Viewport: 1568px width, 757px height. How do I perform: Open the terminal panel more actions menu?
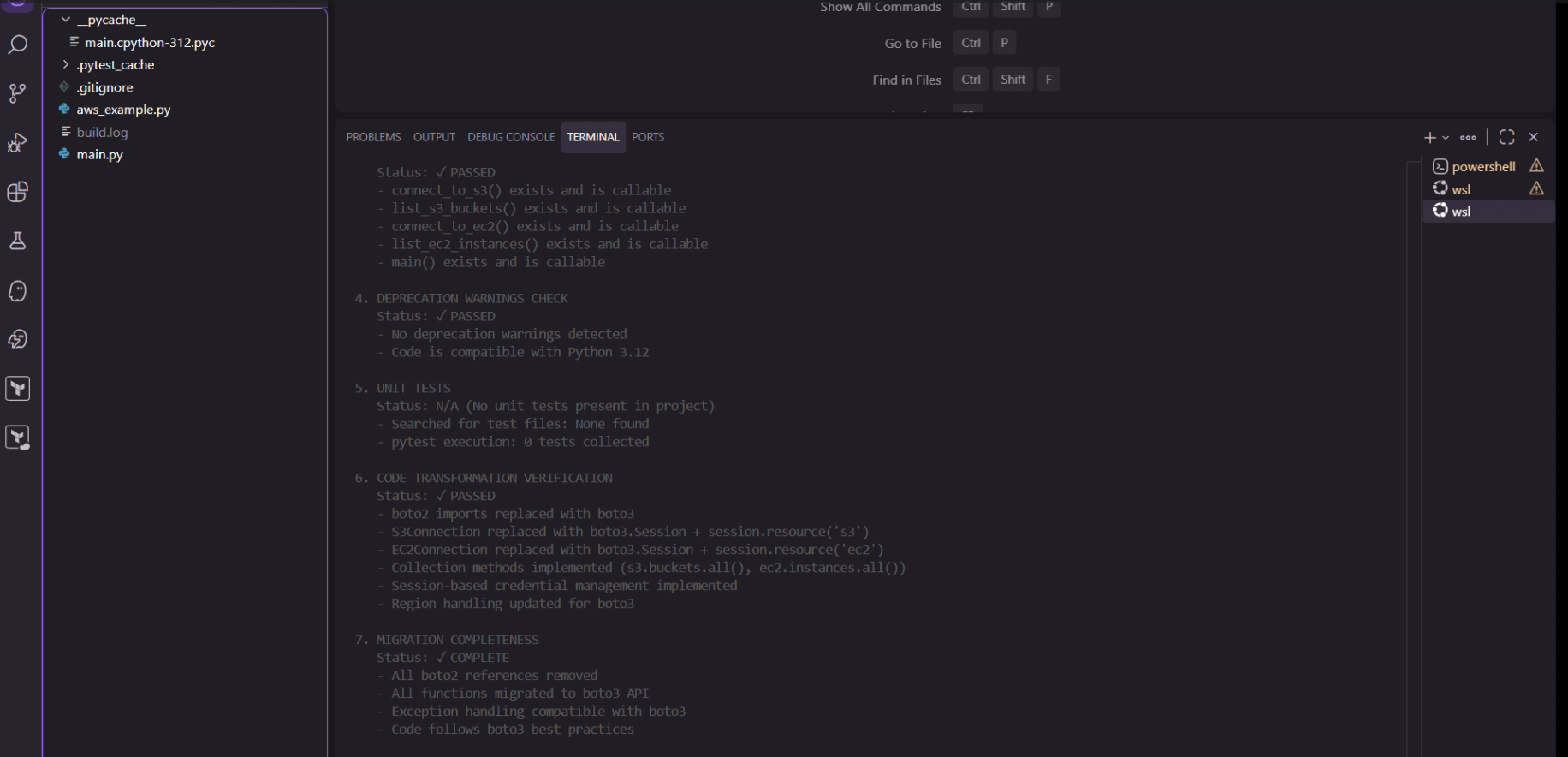tap(1469, 137)
